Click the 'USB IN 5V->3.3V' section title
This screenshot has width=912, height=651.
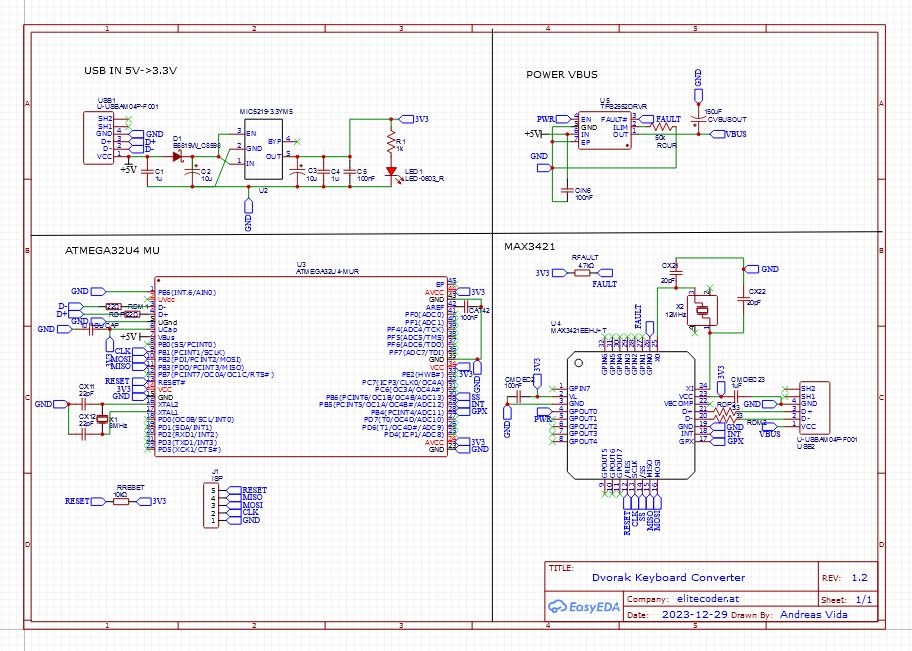(130, 70)
